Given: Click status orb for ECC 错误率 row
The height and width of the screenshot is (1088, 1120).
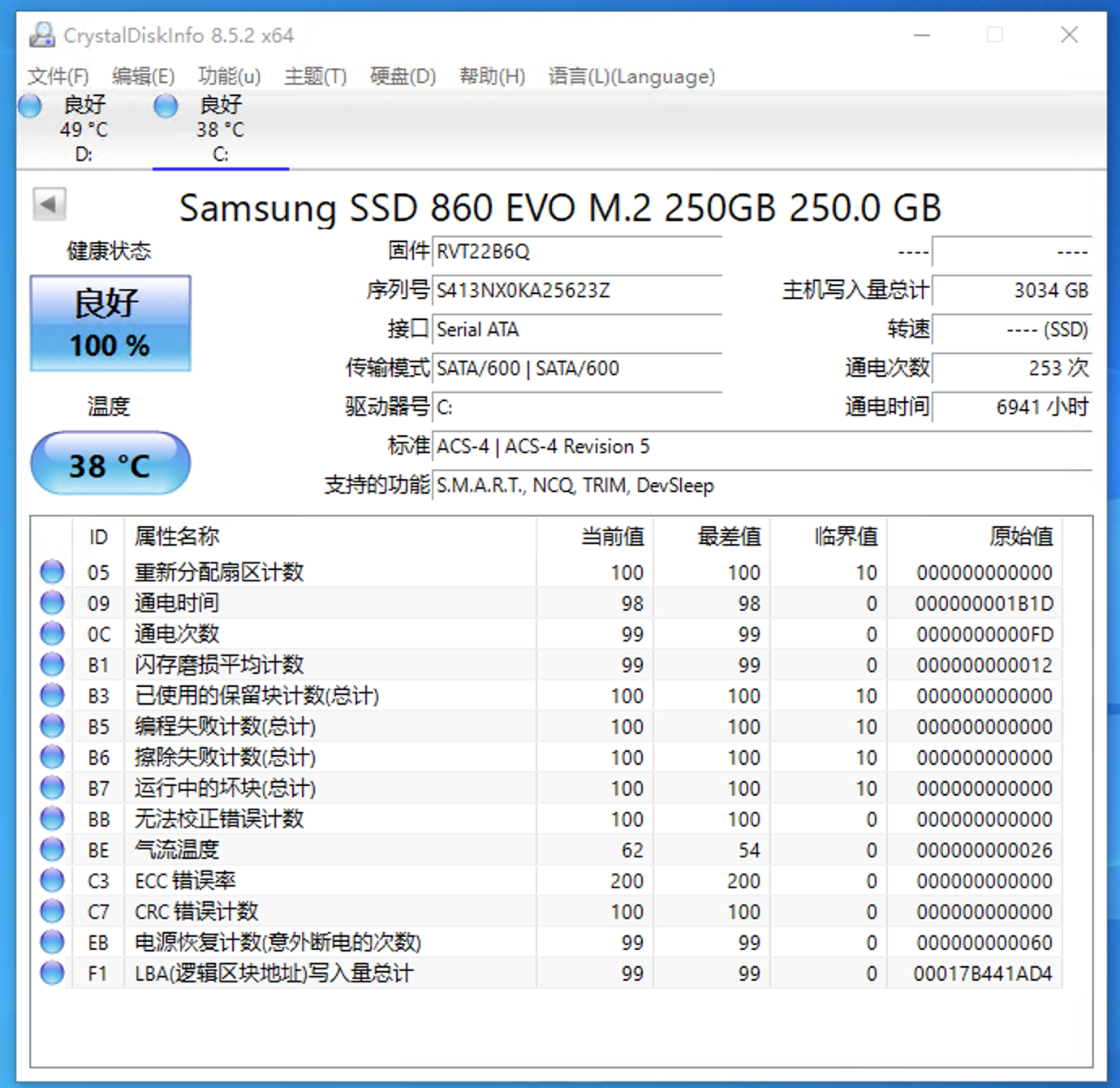Looking at the screenshot, I should click(x=52, y=880).
